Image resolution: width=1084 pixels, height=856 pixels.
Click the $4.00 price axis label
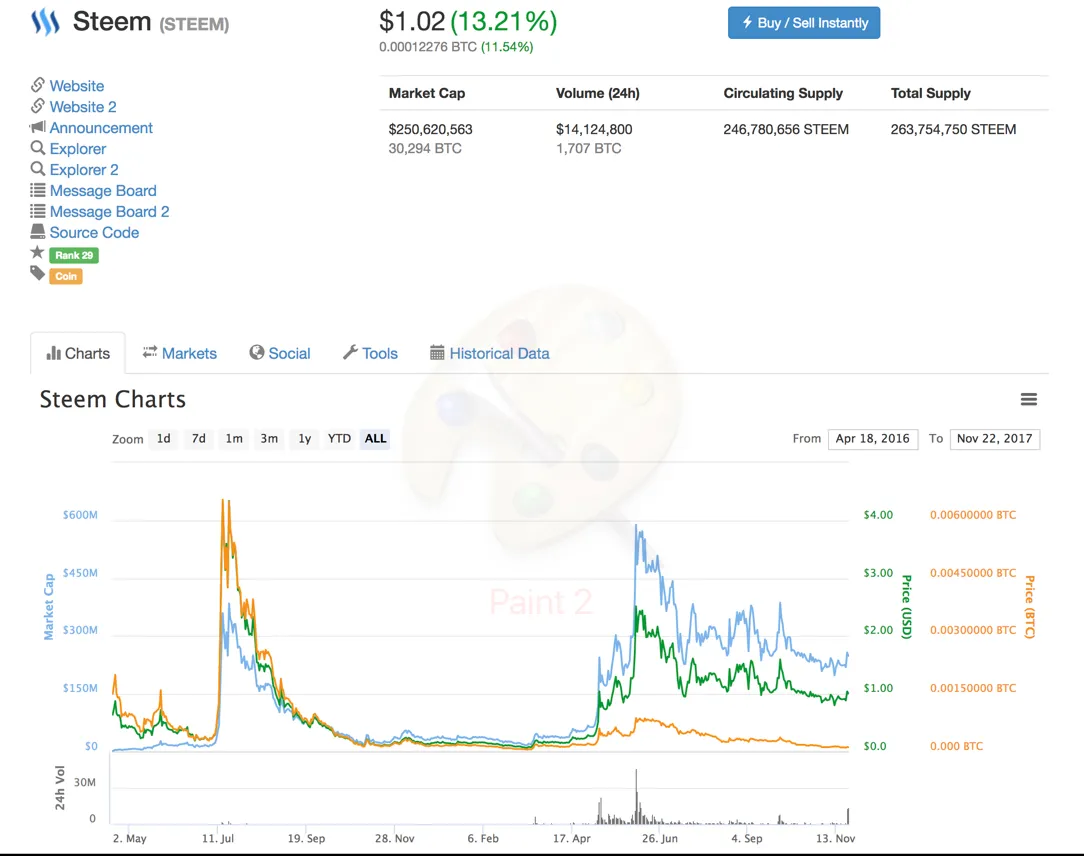878,515
